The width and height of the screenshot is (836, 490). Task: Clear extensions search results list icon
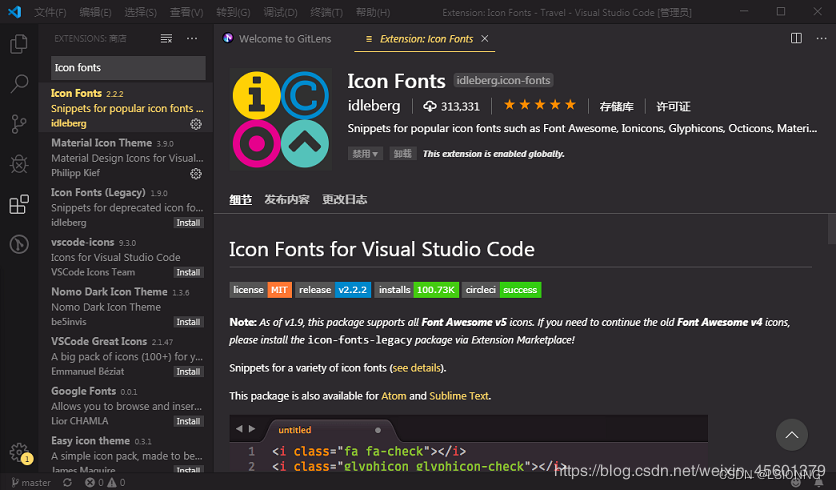point(166,38)
